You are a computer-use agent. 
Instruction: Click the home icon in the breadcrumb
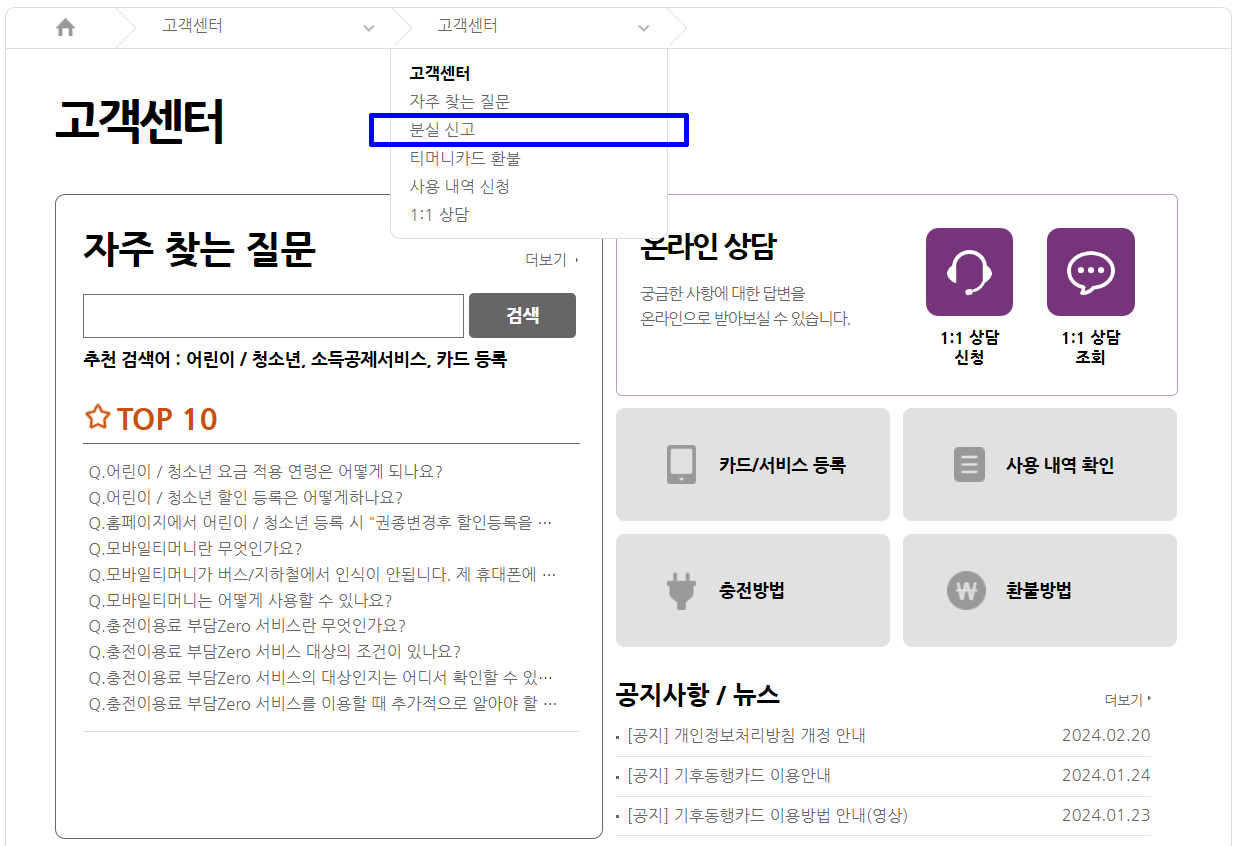(65, 27)
